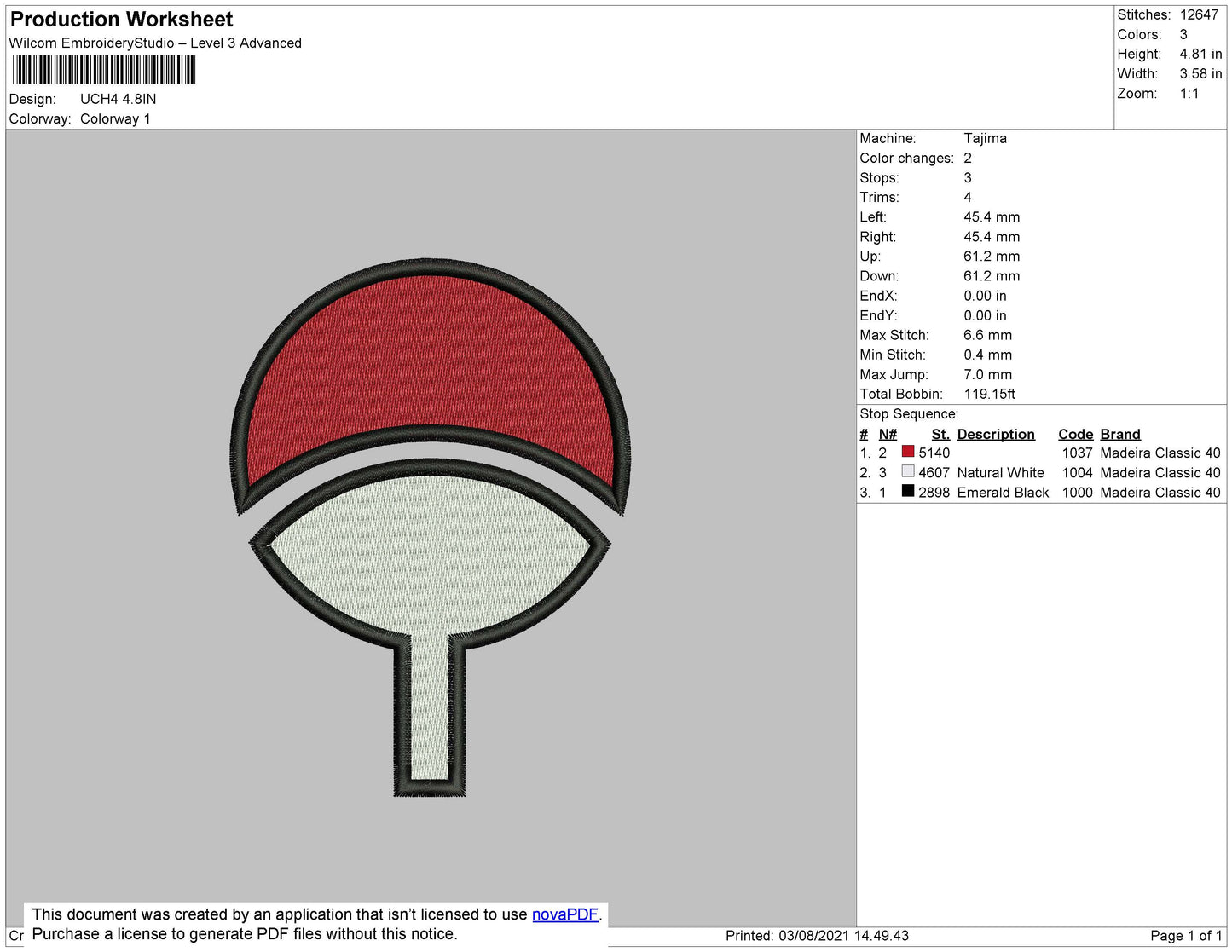Click Madeira Classic 40 brand in row 1037

click(x=1160, y=453)
